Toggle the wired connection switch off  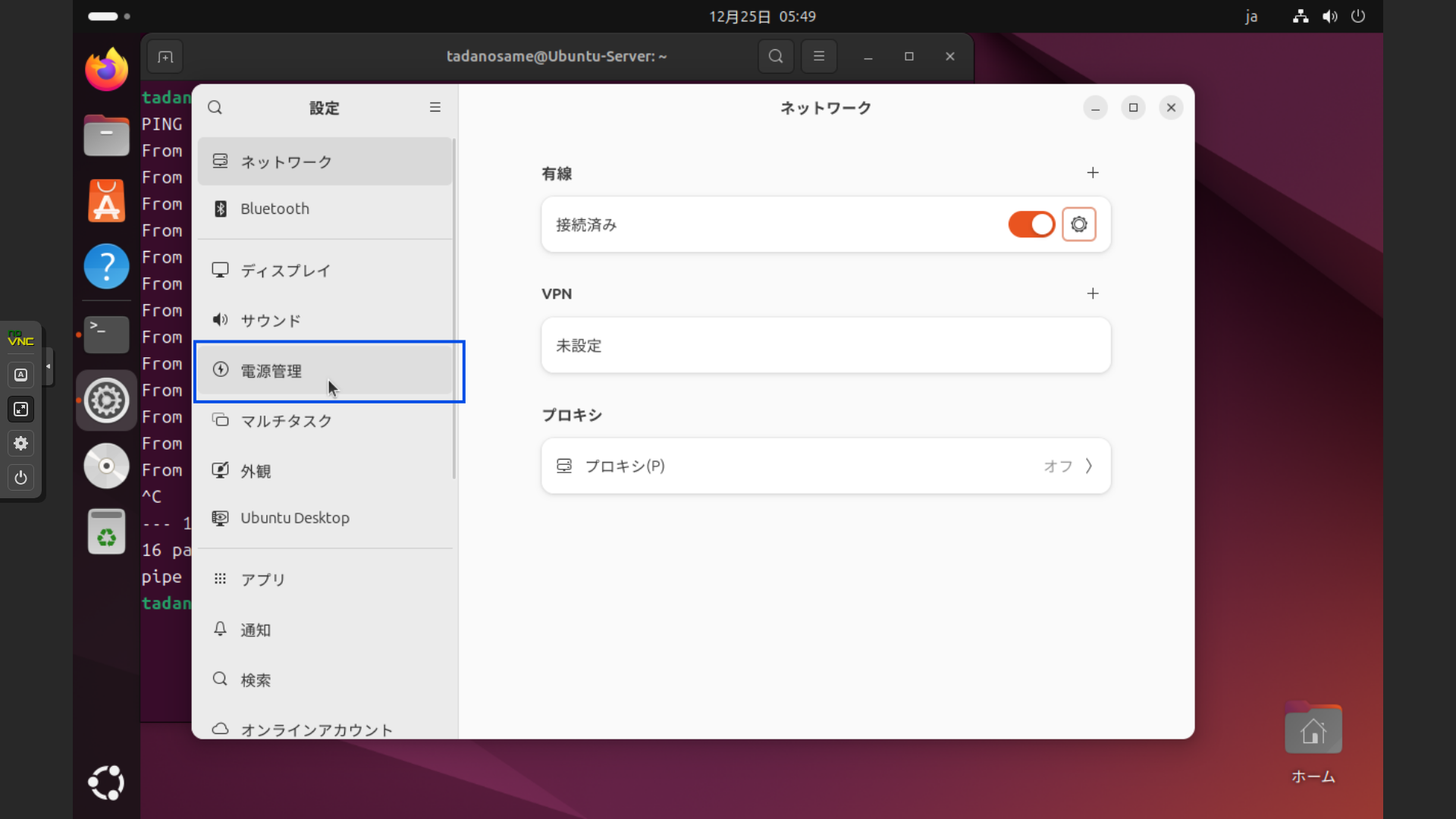pos(1031,224)
